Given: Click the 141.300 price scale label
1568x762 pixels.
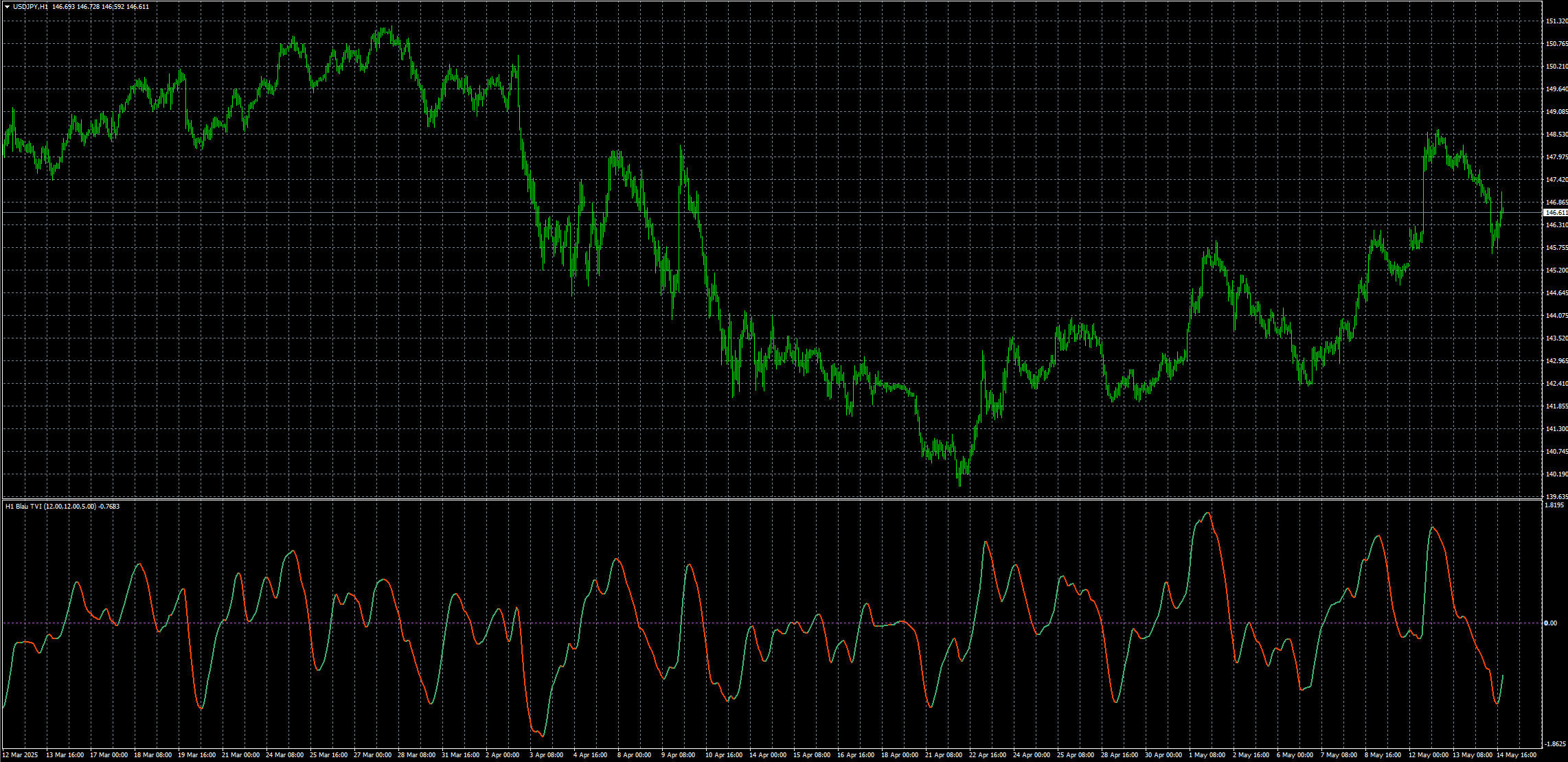Looking at the screenshot, I should pyautogui.click(x=1556, y=429).
